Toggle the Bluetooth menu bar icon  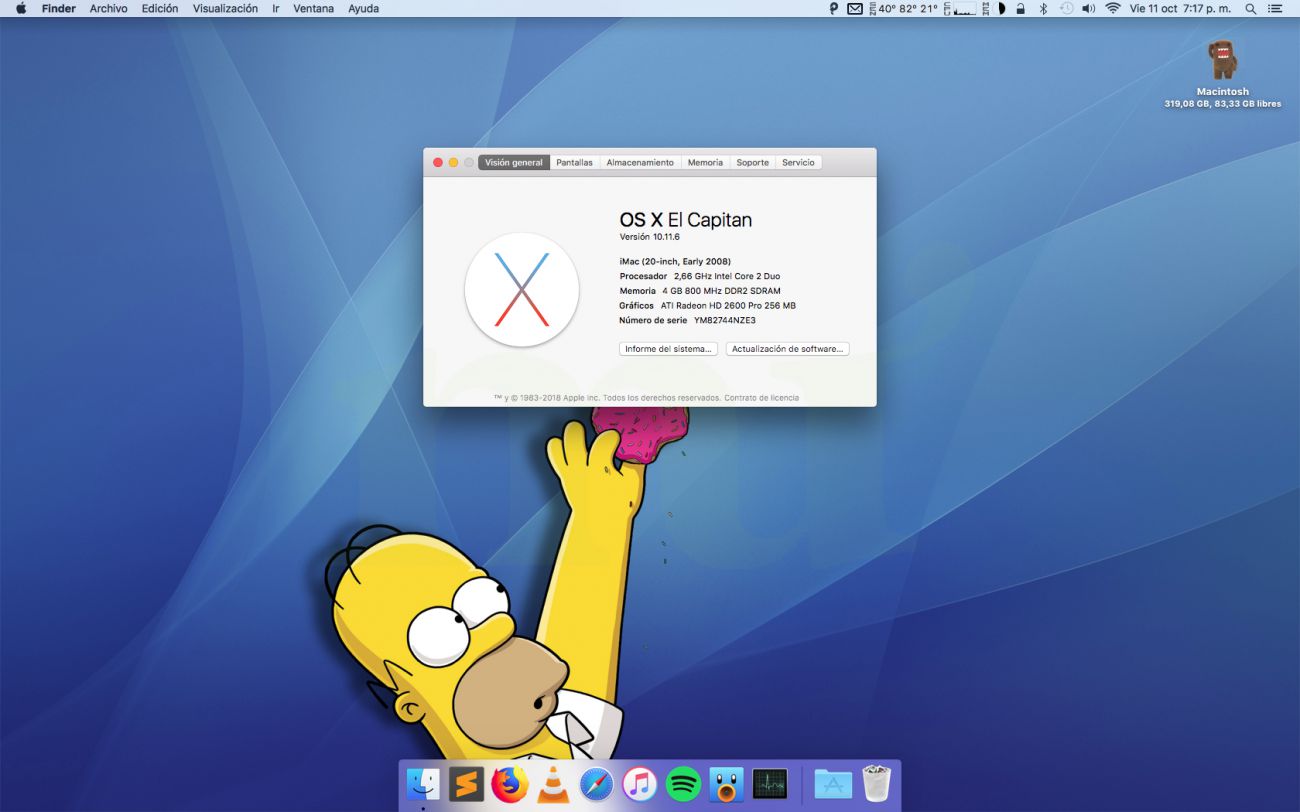(x=1042, y=9)
